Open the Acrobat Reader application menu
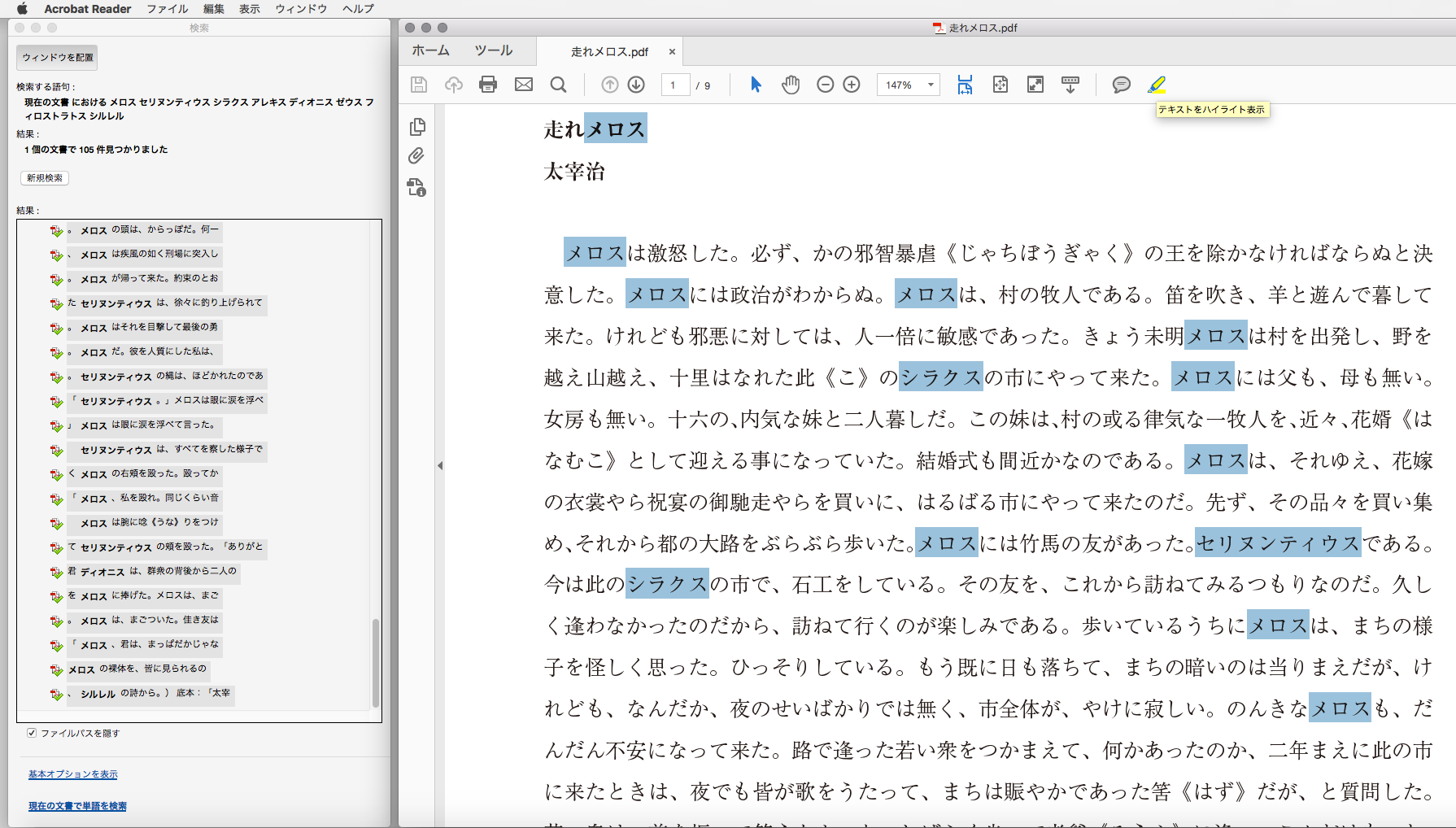The image size is (1456, 828). (88, 8)
